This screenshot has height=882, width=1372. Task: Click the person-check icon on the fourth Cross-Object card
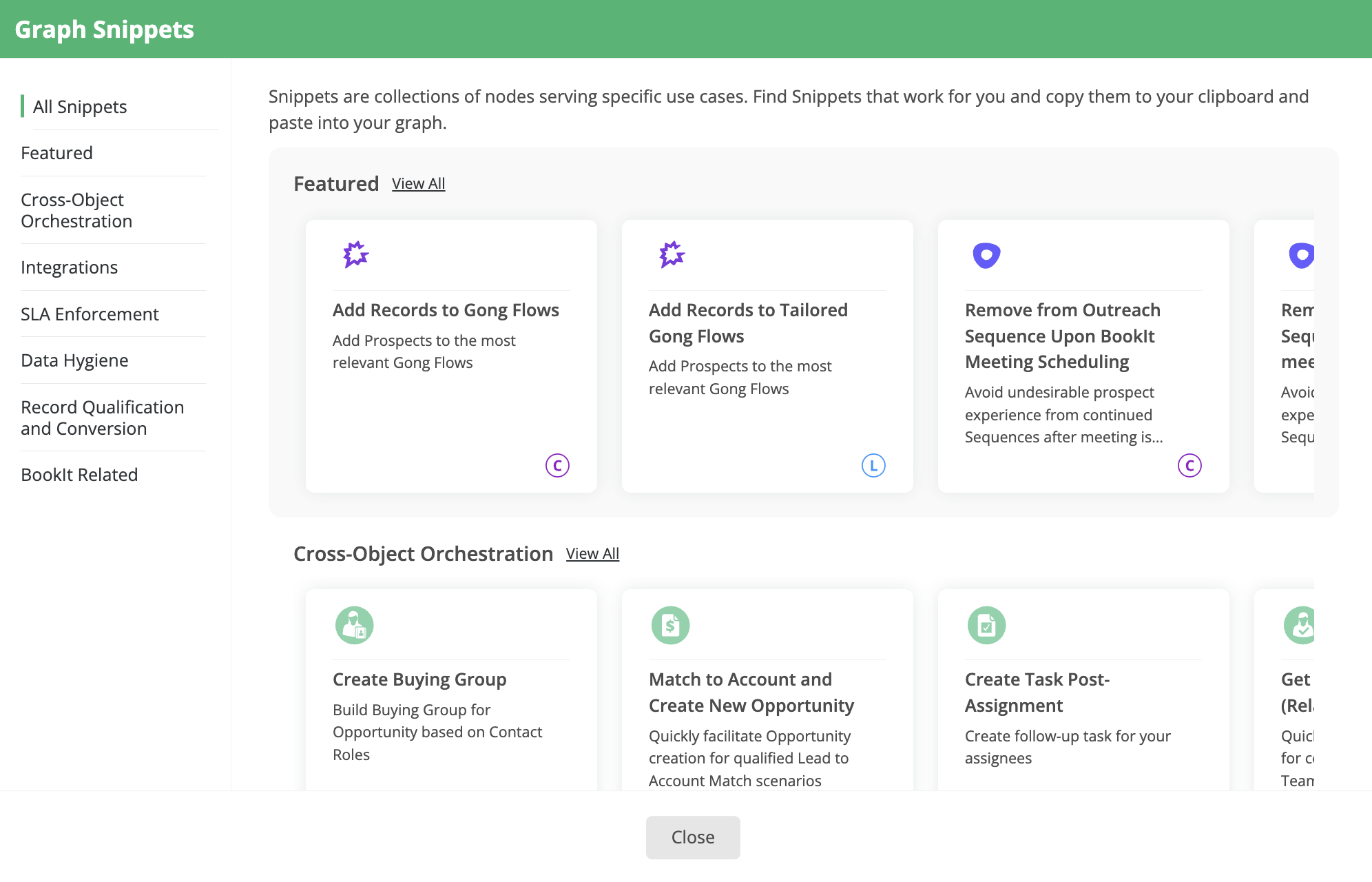click(1299, 625)
